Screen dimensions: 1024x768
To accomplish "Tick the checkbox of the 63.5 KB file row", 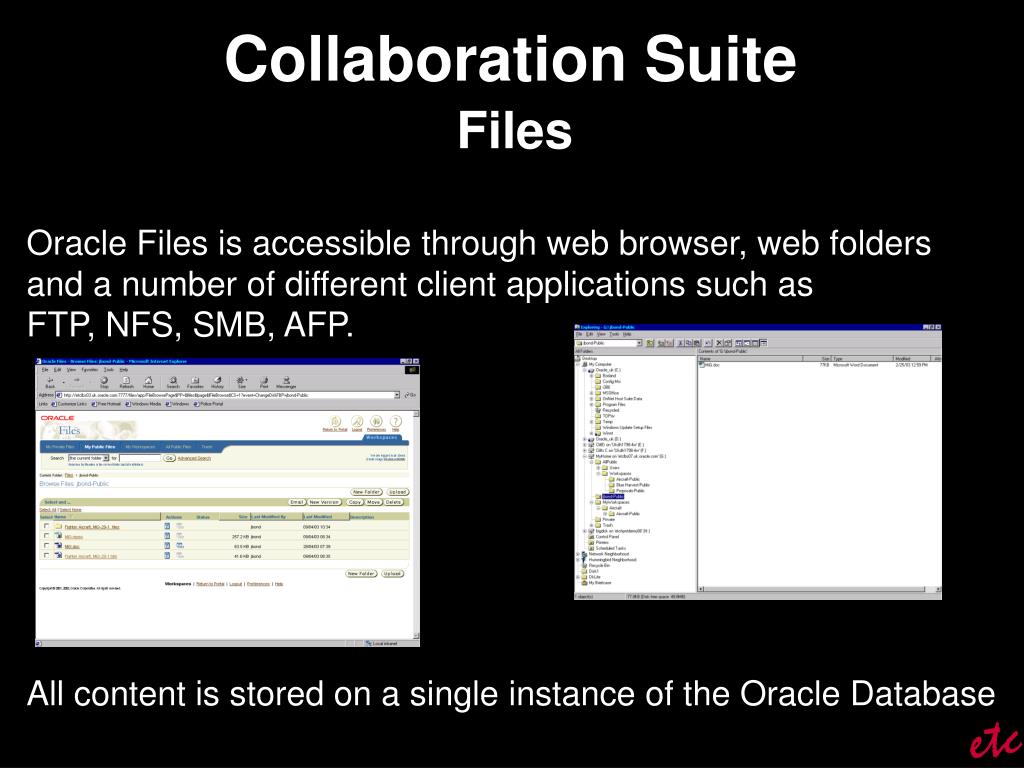I will (46, 545).
